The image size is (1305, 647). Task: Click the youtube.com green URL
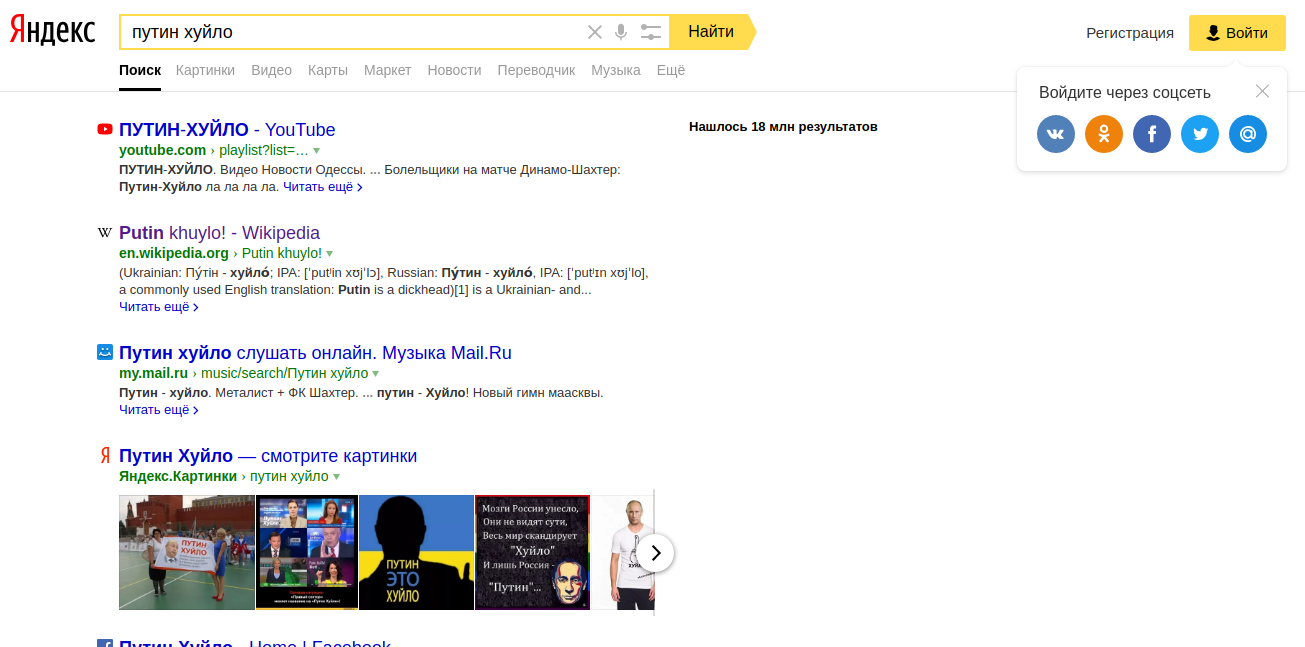[x=162, y=150]
